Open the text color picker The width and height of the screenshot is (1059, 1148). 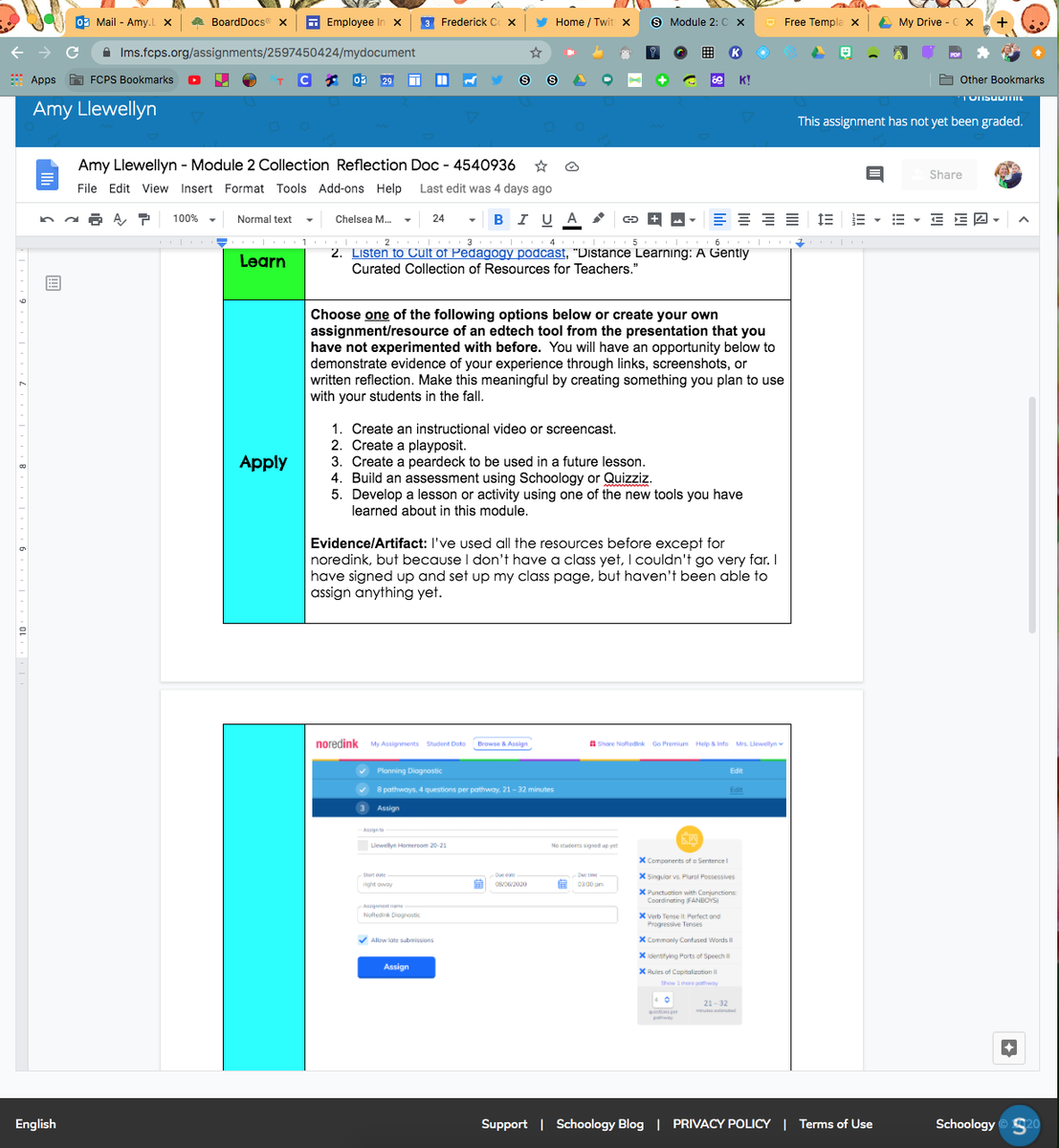[572, 219]
